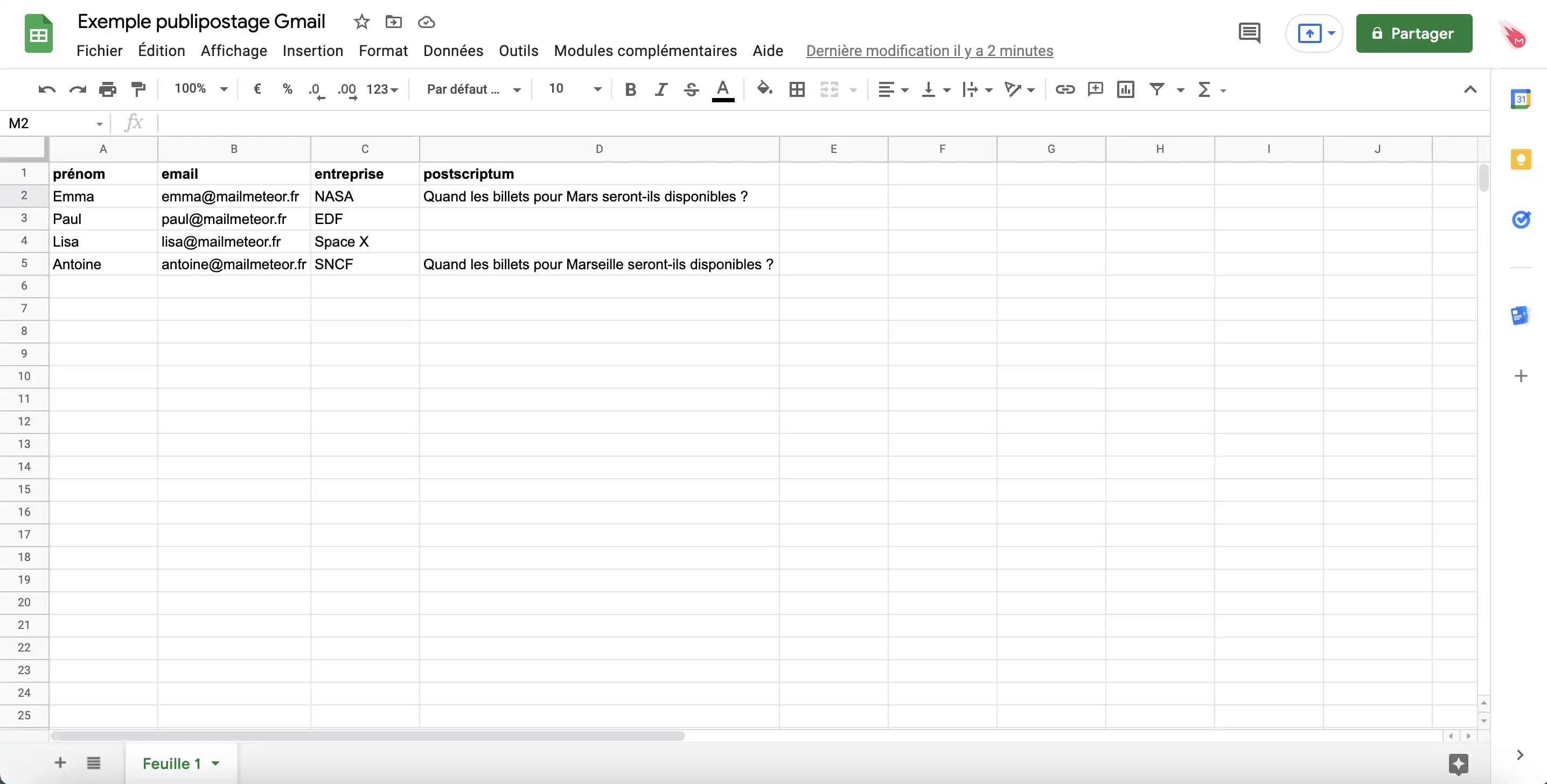Increase decimal places
1547x784 pixels.
click(x=347, y=90)
